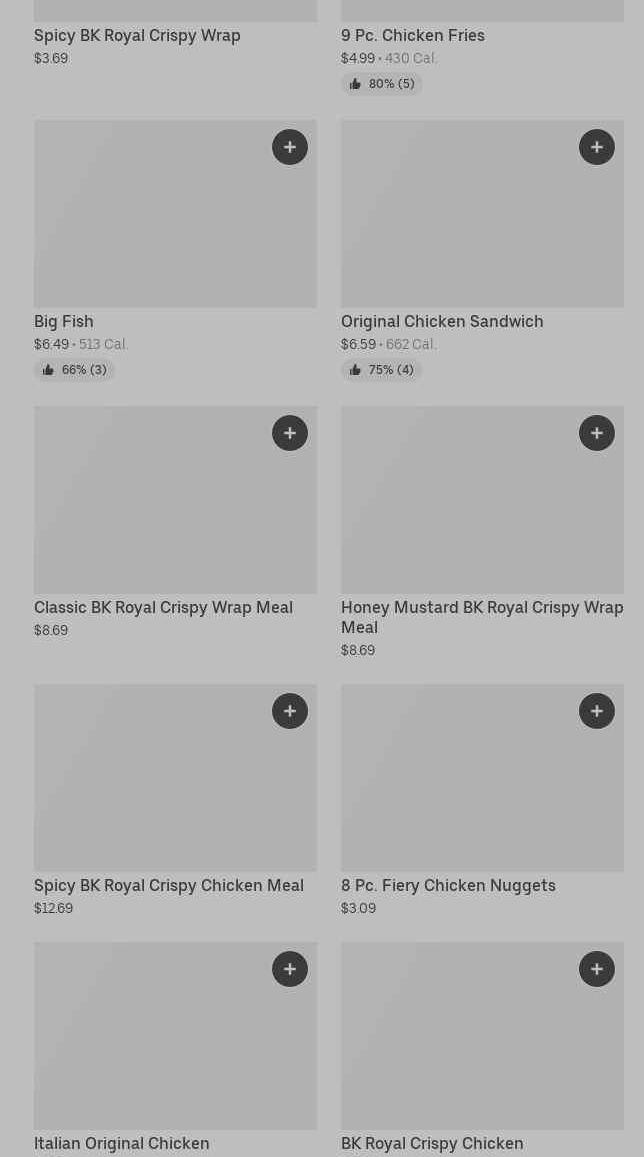
Task: Add Italian Original Chicken to cart
Action: 290,969
